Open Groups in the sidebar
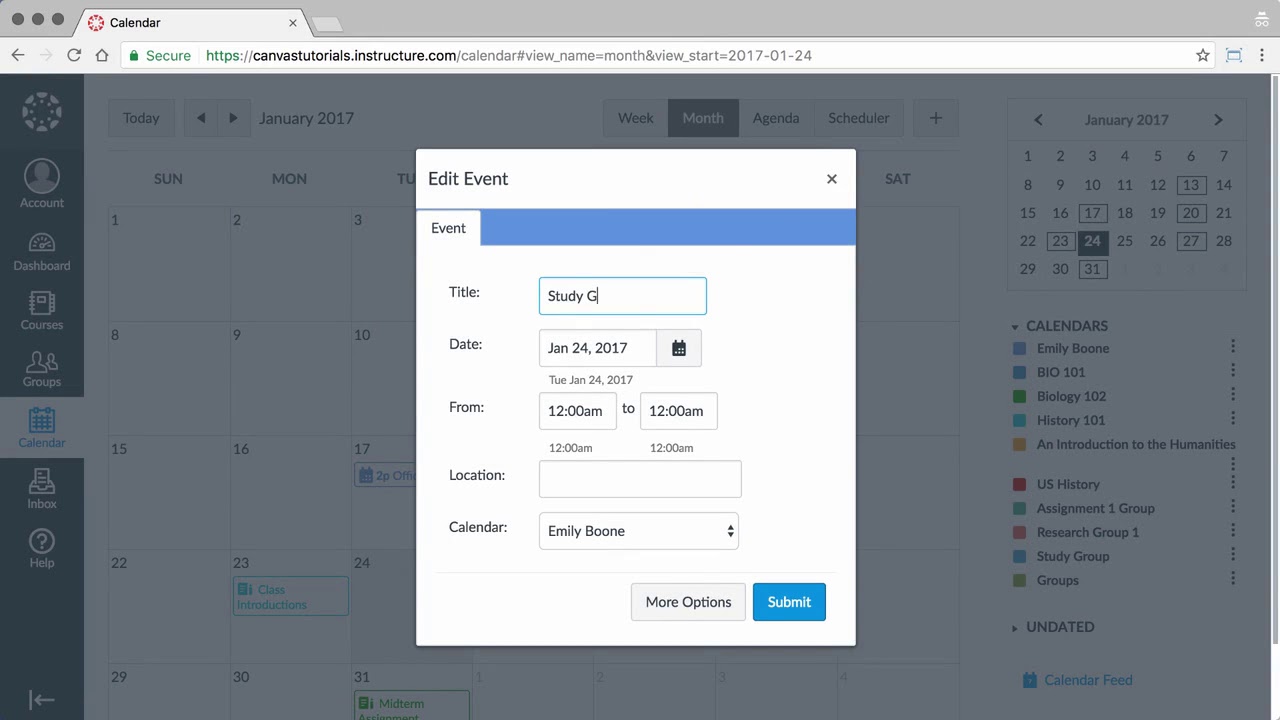Screen dimensions: 1280x720 42,369
